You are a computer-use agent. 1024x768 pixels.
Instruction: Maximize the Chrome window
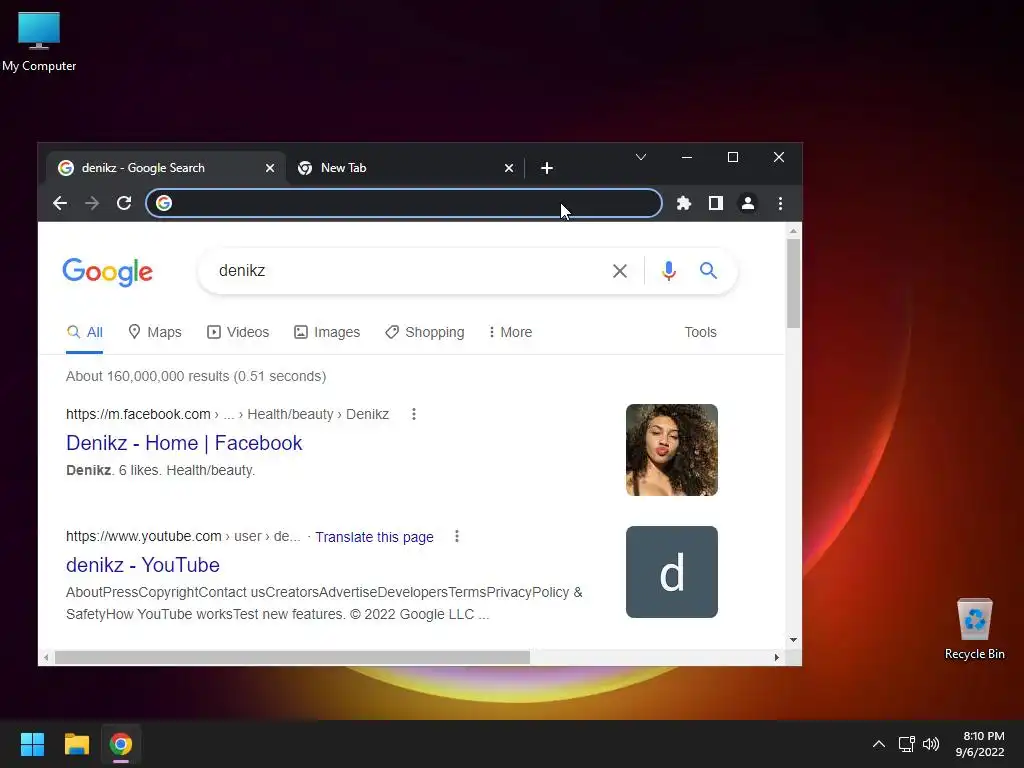(733, 157)
